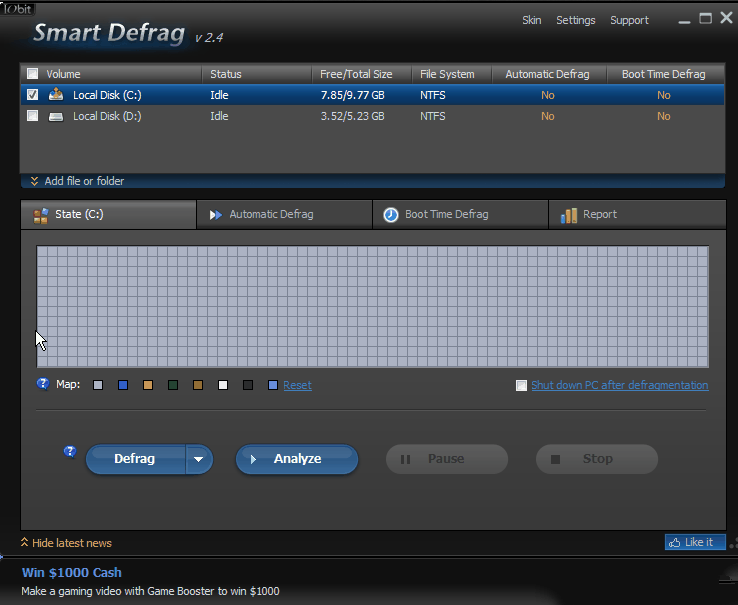Switch to the Automatic Defrag tab
Image resolution: width=738 pixels, height=605 pixels.
tap(284, 215)
